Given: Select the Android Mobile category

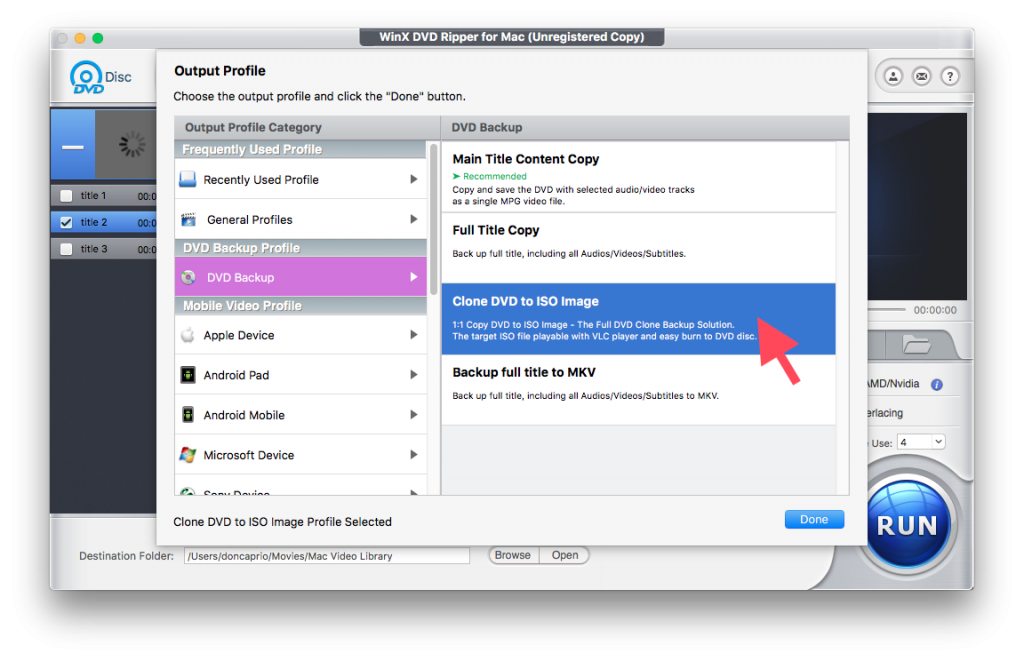Looking at the screenshot, I should click(300, 415).
